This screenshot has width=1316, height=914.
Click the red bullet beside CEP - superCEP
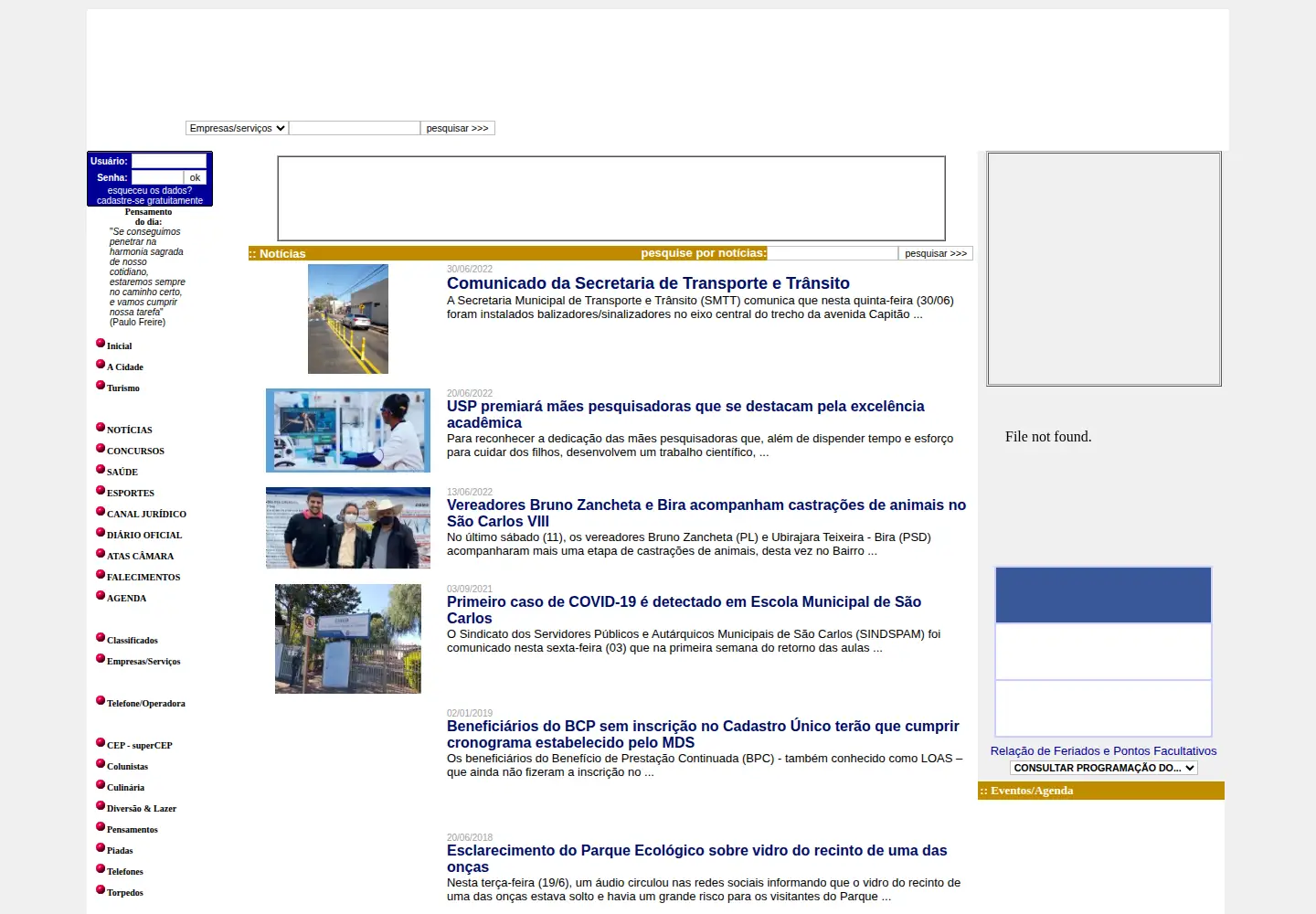coord(101,742)
